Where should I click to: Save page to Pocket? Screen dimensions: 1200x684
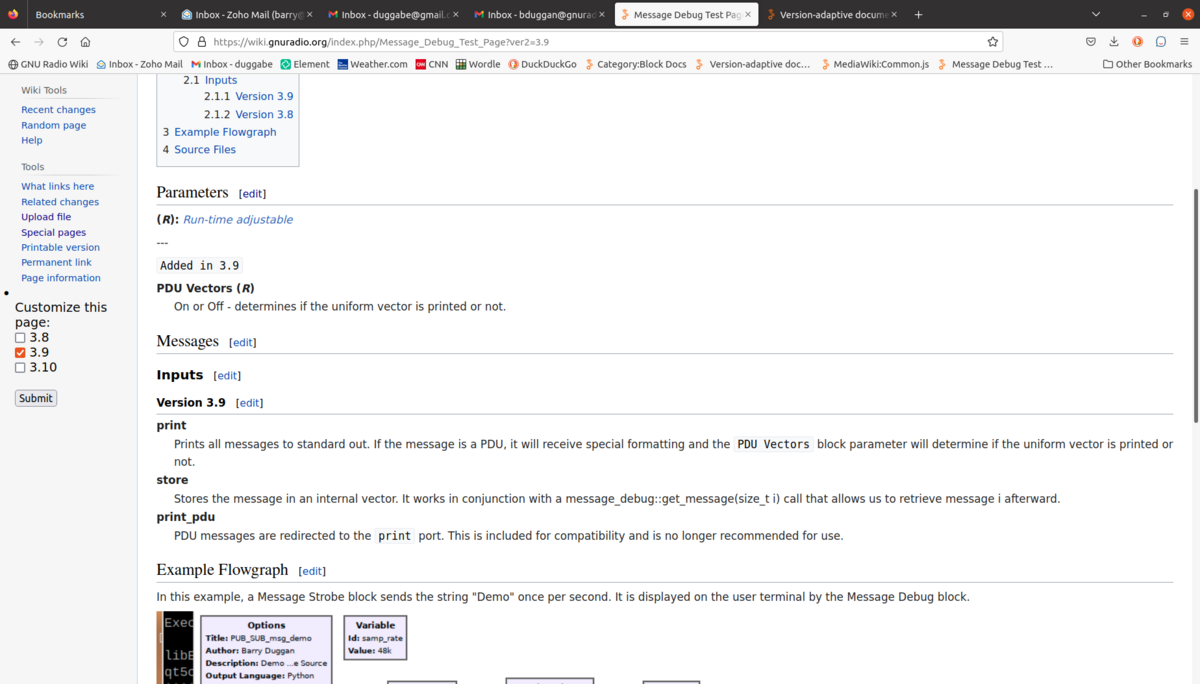1090,42
